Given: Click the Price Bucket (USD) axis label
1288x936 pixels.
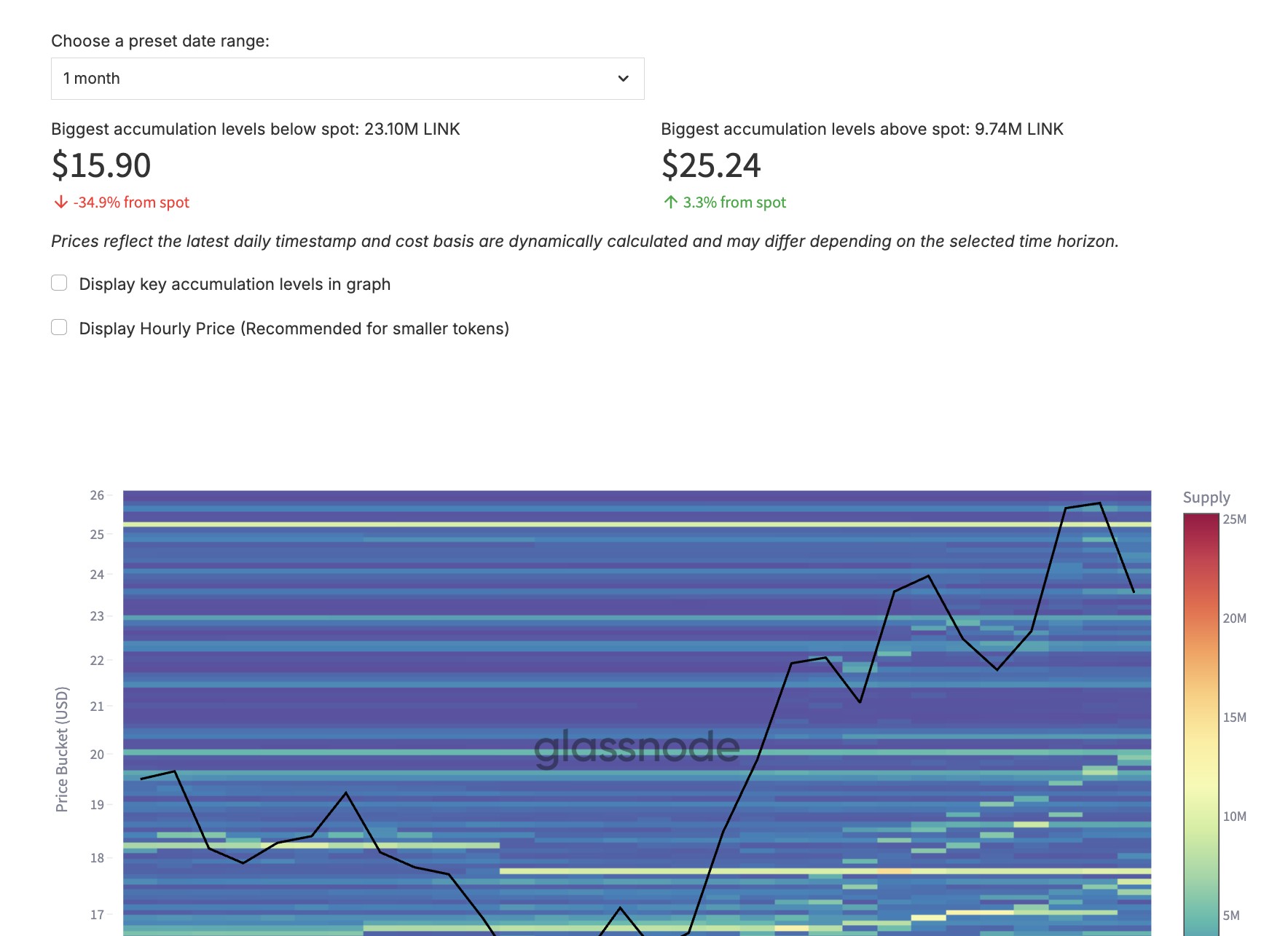Looking at the screenshot, I should [x=62, y=750].
